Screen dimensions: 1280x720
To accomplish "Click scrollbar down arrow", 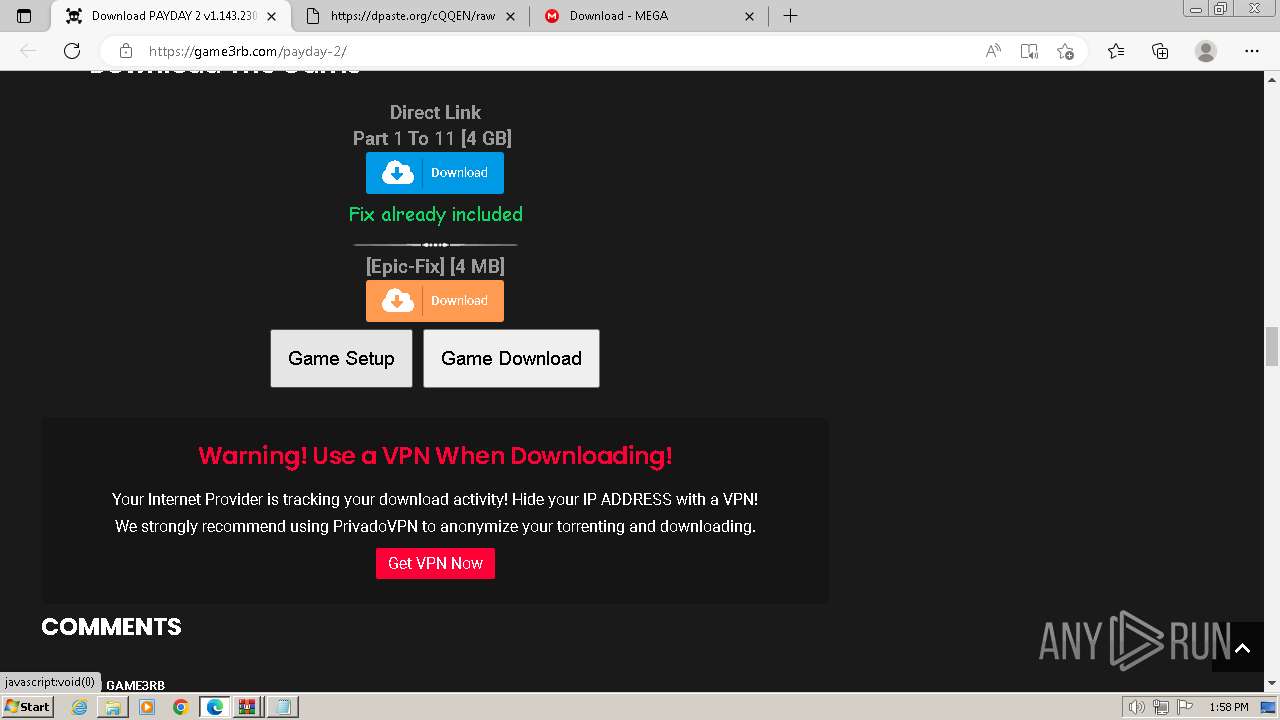I will point(1272,683).
